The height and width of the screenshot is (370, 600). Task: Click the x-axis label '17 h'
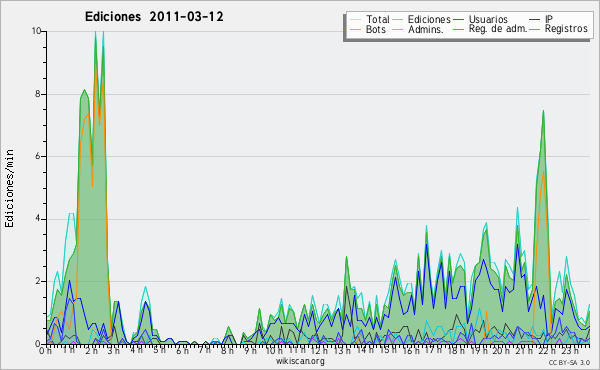click(x=433, y=350)
